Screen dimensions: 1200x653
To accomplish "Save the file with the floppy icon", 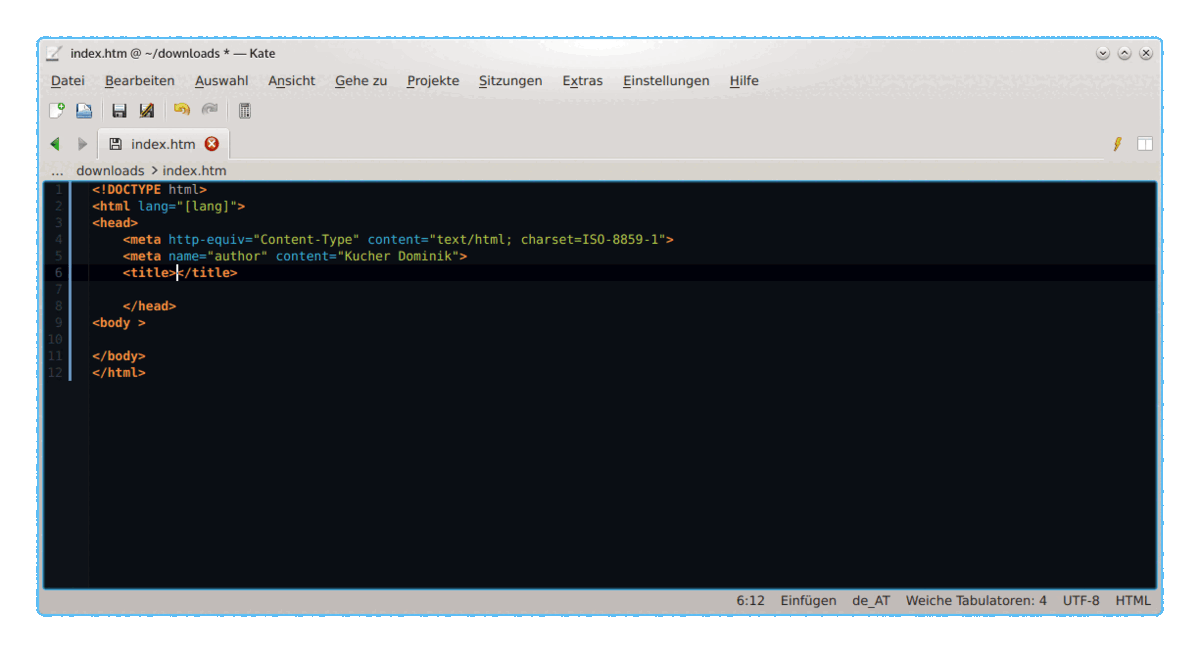I will tap(119, 110).
